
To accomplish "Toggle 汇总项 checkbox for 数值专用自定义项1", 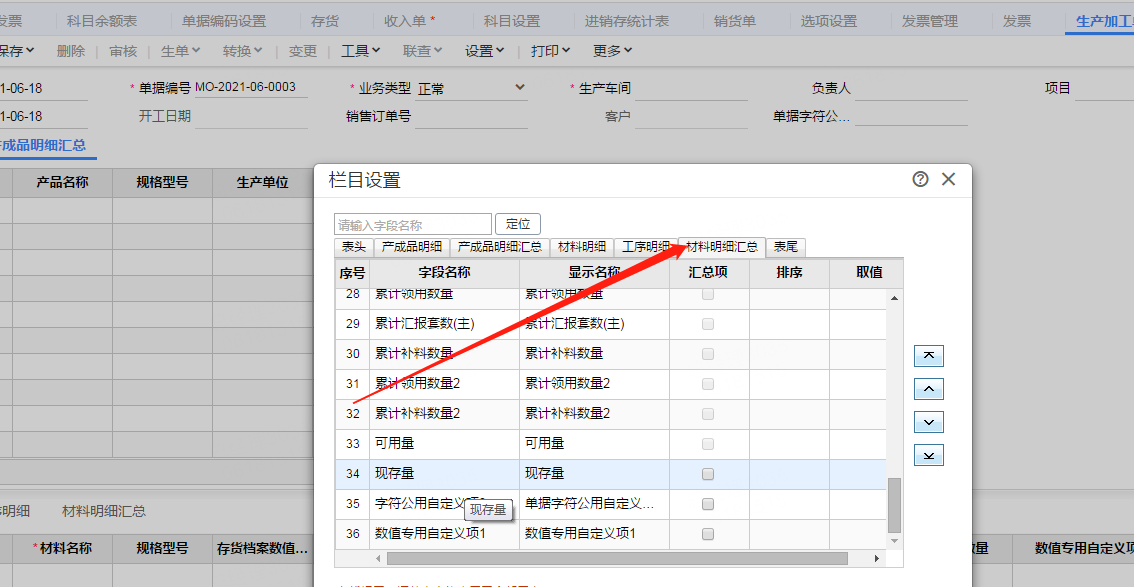I will tap(708, 534).
